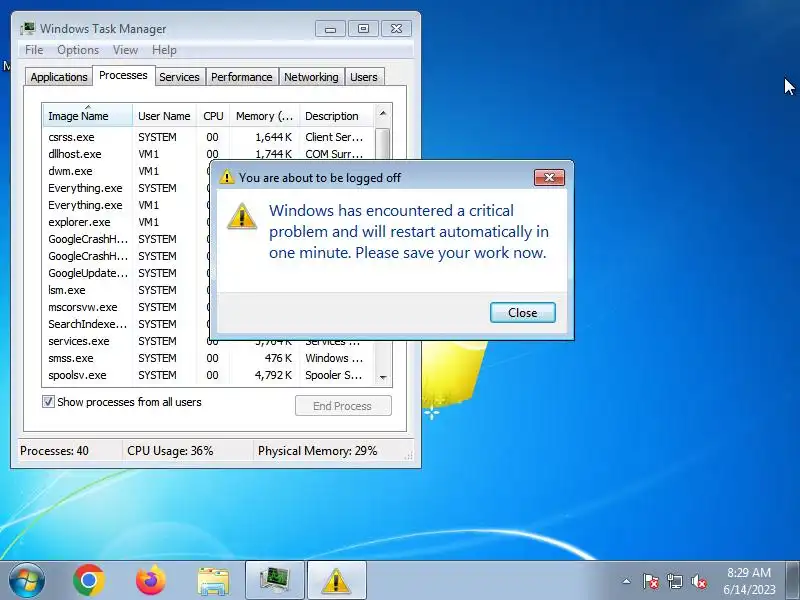800x600 pixels.
Task: Click process list scroll up arrow
Action: pyautogui.click(x=383, y=113)
